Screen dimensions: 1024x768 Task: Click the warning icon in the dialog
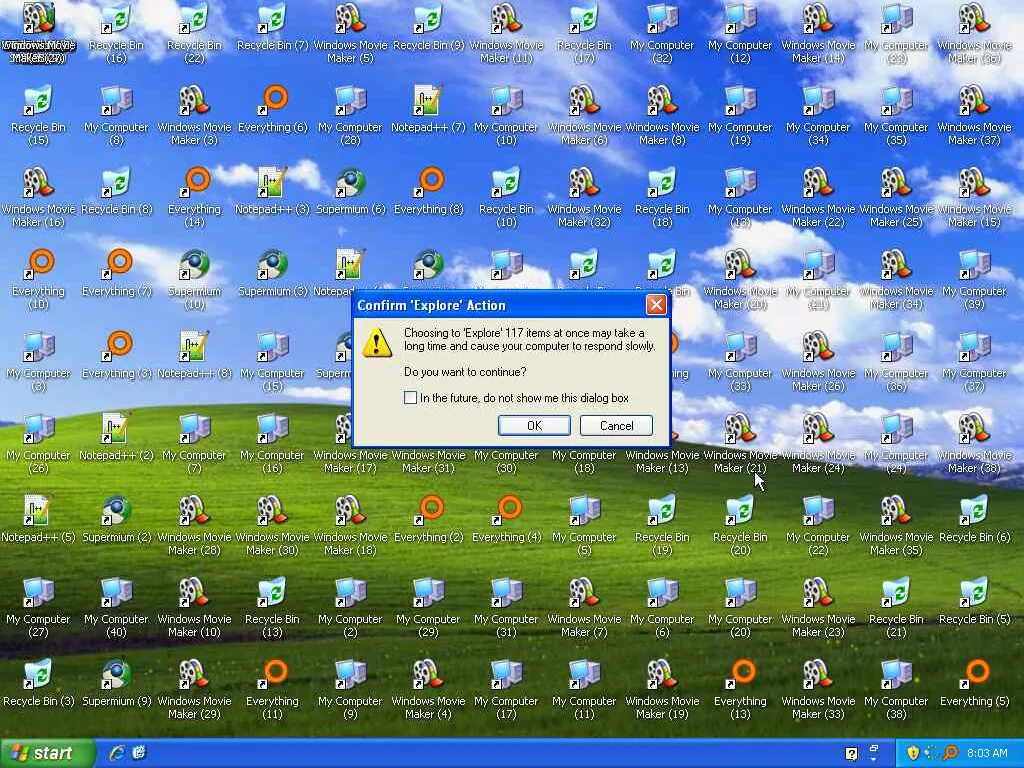pos(377,342)
